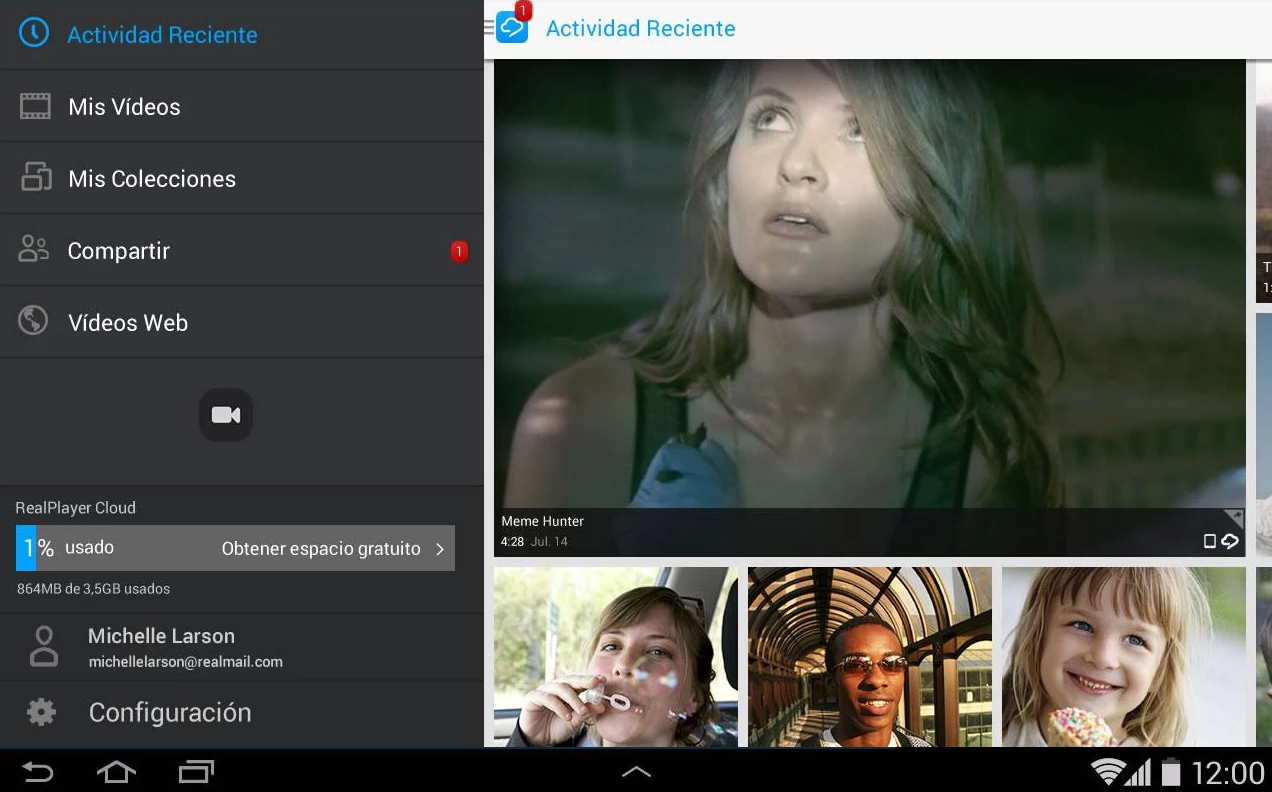Tap the RealPlayer Cloud logo in header
This screenshot has width=1272, height=792.
512,25
